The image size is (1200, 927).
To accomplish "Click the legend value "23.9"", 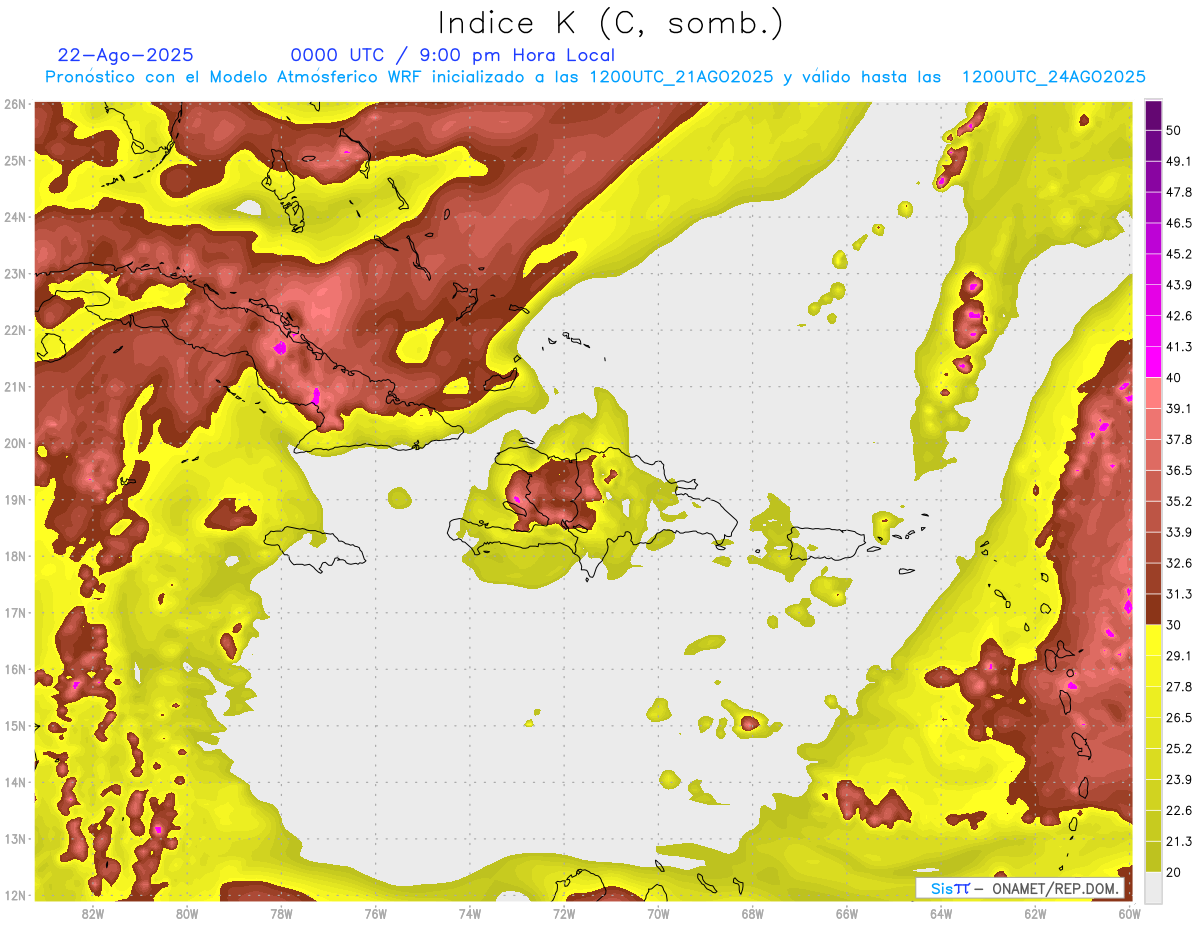I will pyautogui.click(x=1179, y=780).
